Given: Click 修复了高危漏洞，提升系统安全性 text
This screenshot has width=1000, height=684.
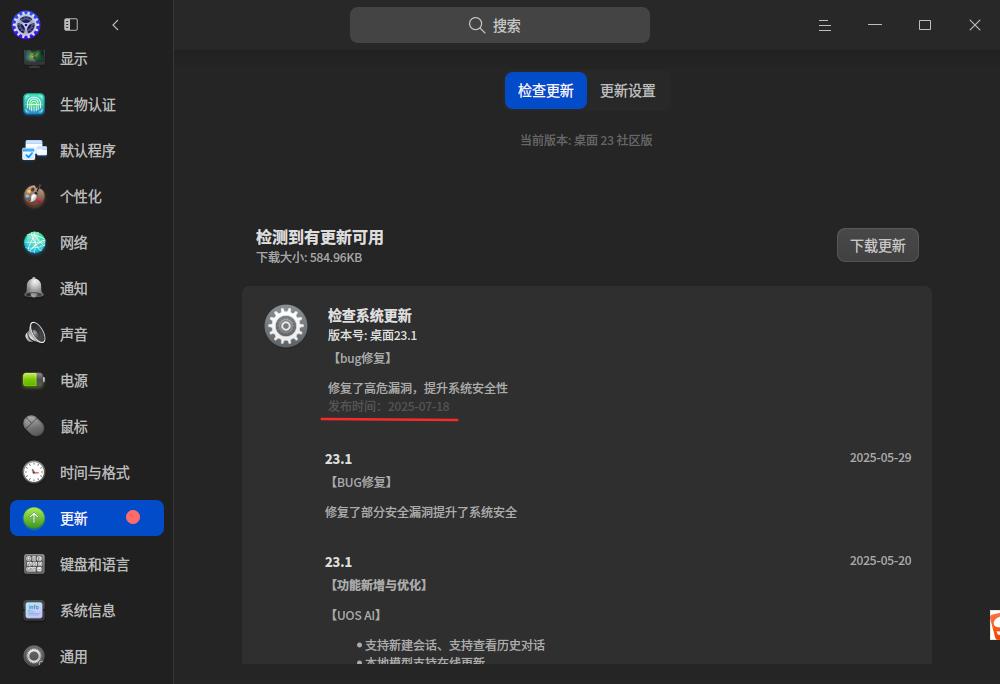Looking at the screenshot, I should [418, 388].
